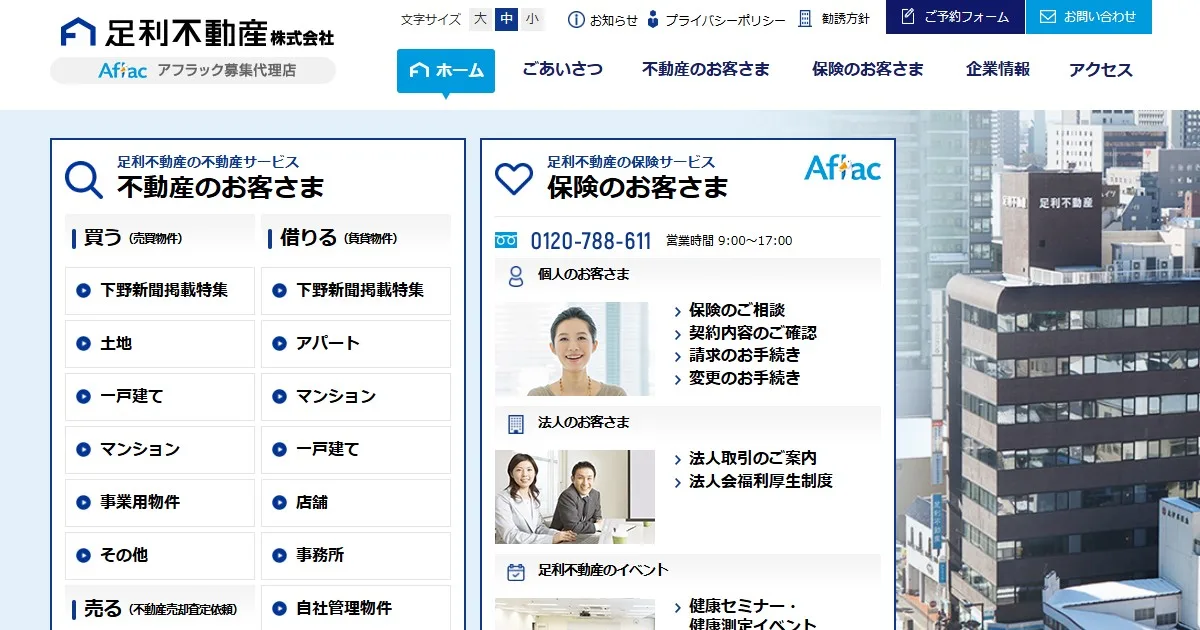Click phone number 0120-788-611
This screenshot has width=1200, height=630.
tap(591, 241)
